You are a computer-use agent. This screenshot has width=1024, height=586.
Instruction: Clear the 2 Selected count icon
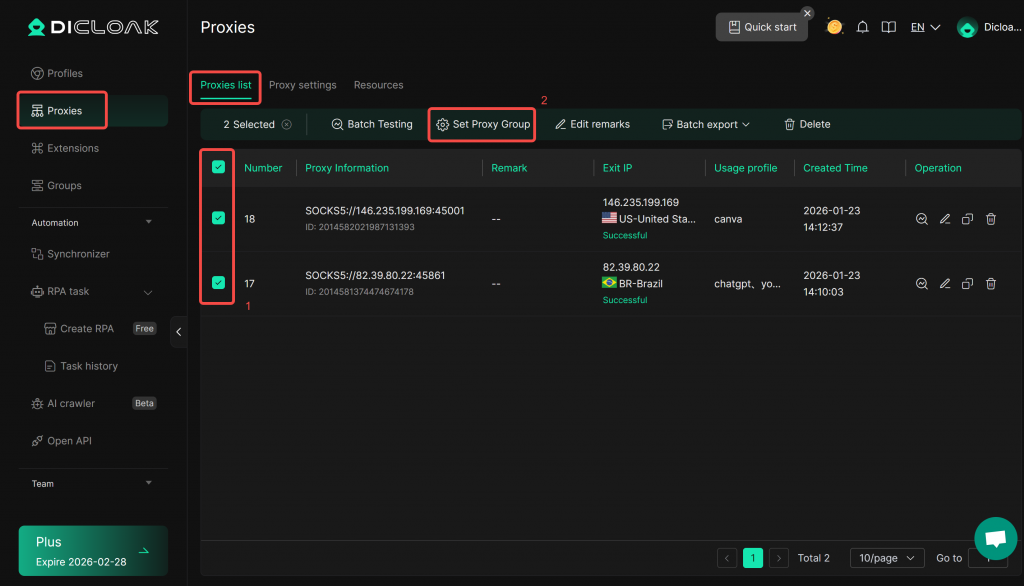(286, 125)
